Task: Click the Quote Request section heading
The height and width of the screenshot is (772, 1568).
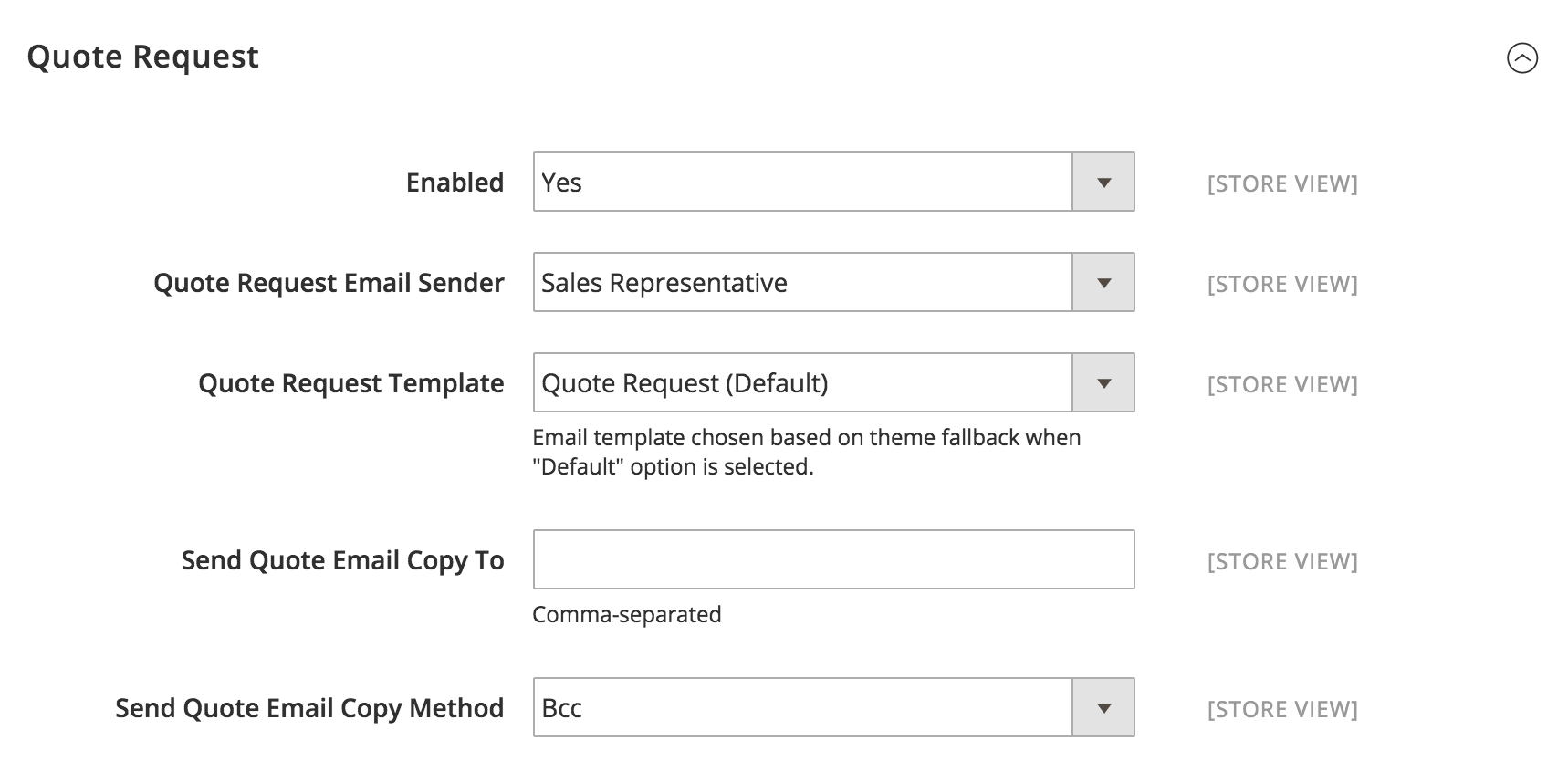Action: tap(143, 57)
